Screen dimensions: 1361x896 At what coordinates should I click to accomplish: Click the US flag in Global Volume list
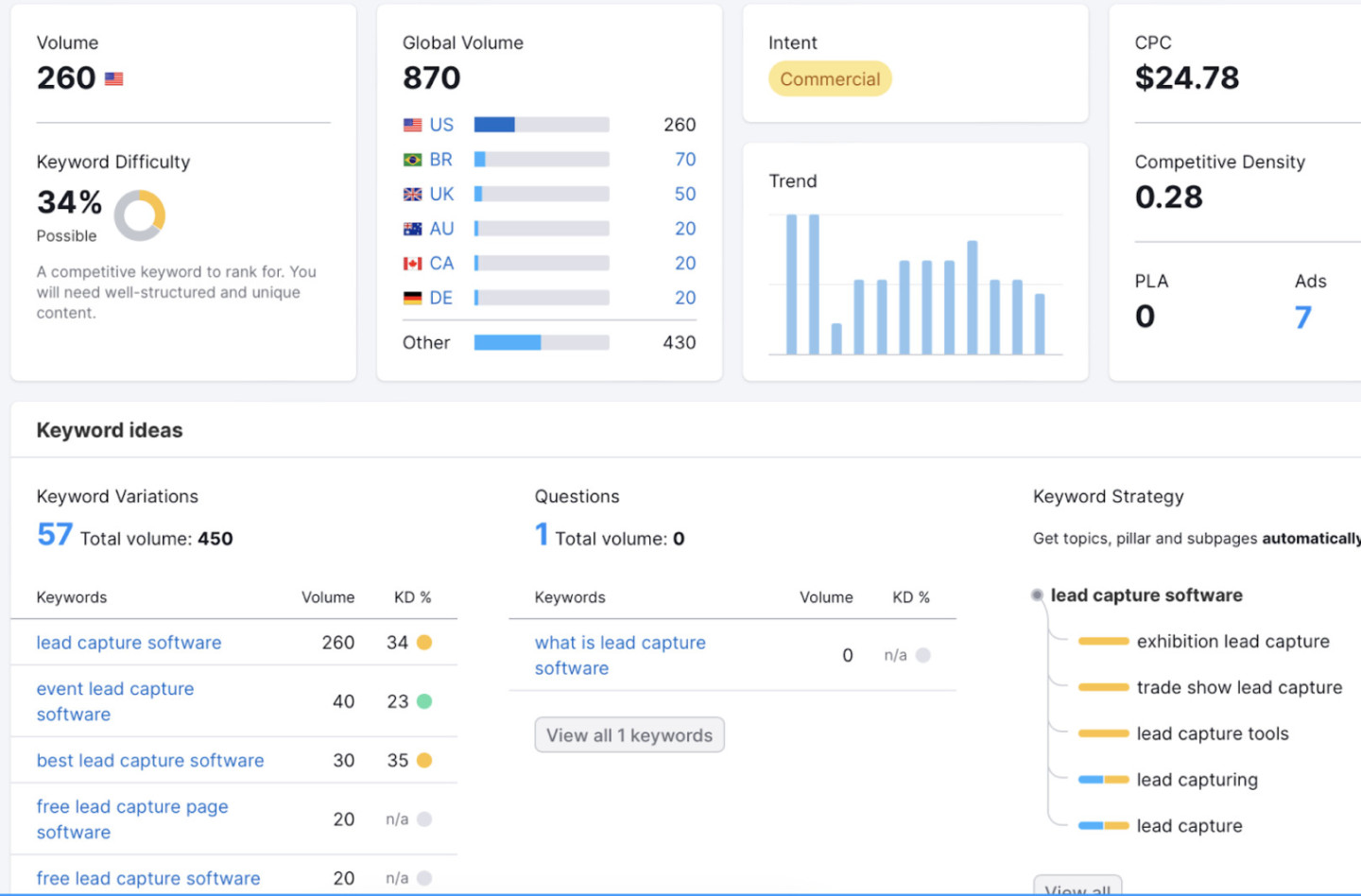pos(412,125)
